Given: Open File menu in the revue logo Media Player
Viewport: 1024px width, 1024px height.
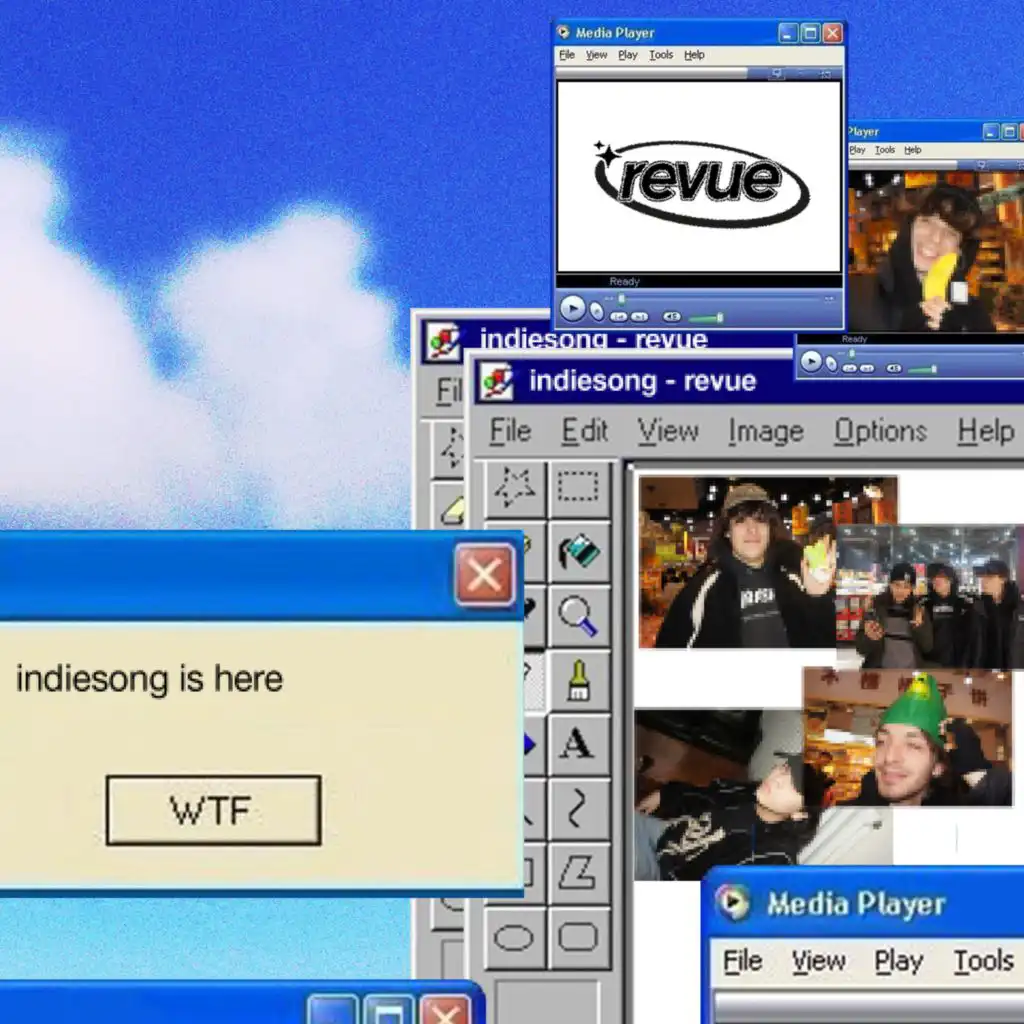Looking at the screenshot, I should (567, 55).
